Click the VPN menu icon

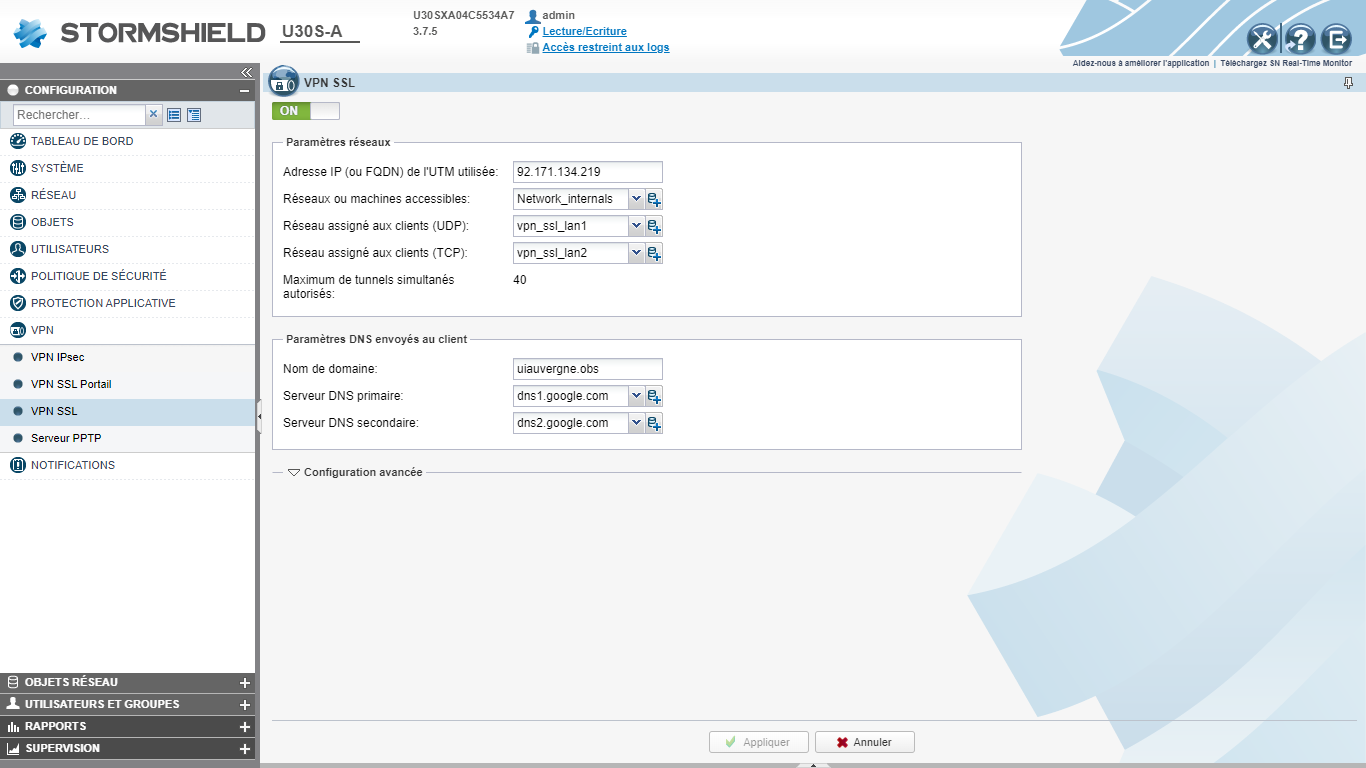click(17, 330)
